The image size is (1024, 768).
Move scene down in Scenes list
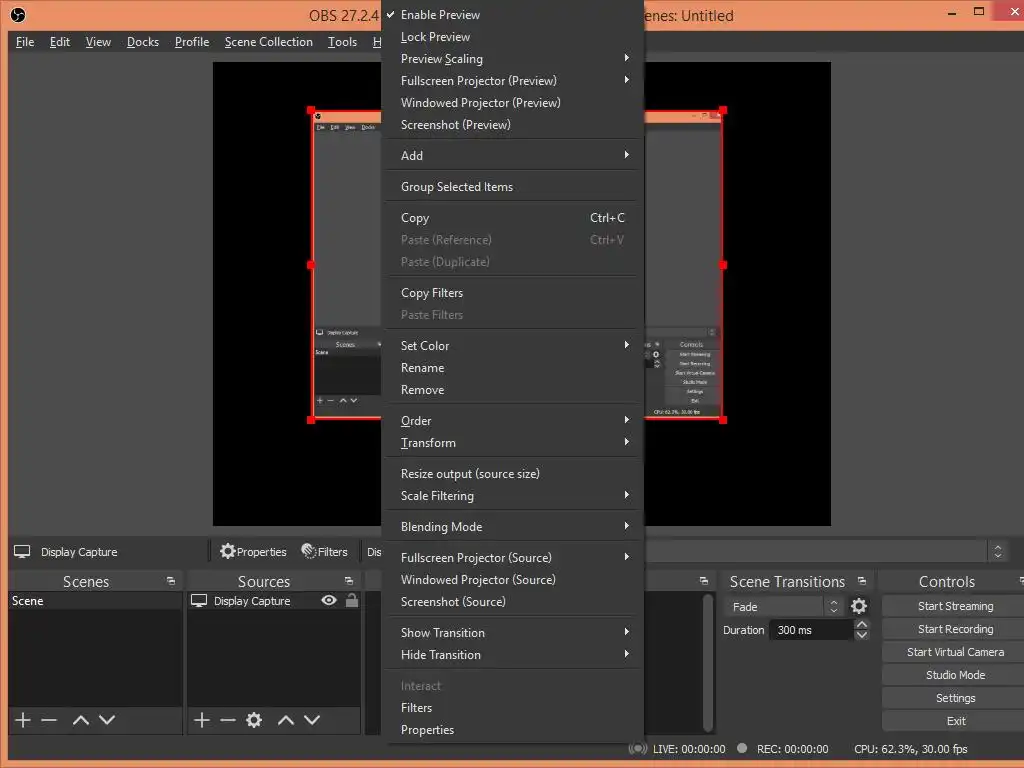pos(107,720)
